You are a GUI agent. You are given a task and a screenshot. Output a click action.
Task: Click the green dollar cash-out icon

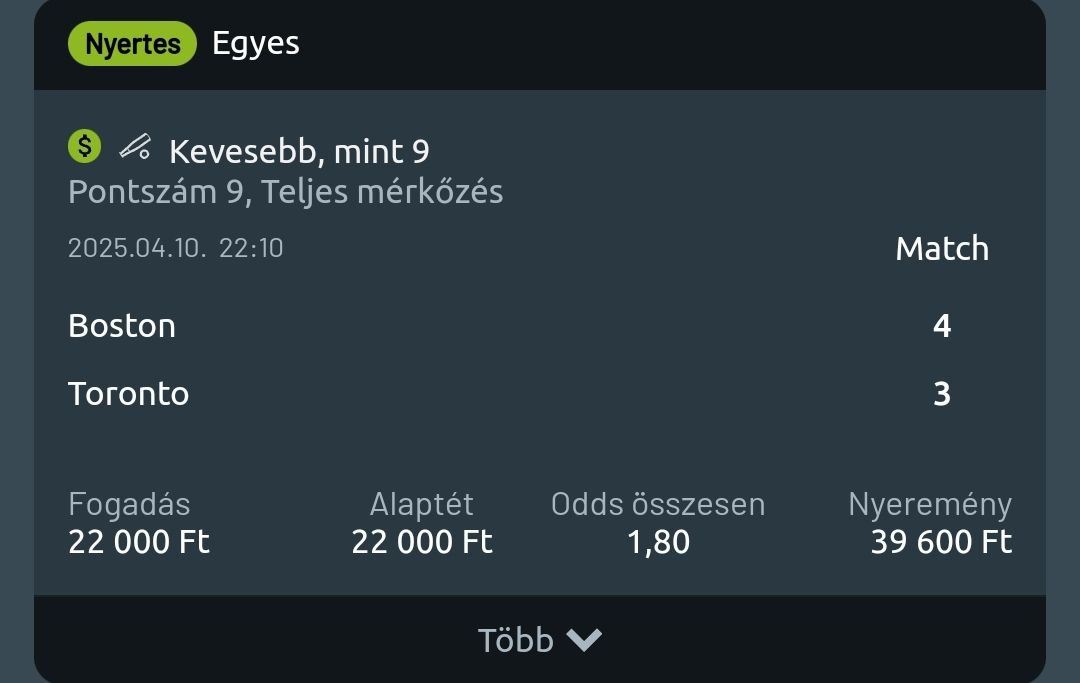point(85,147)
